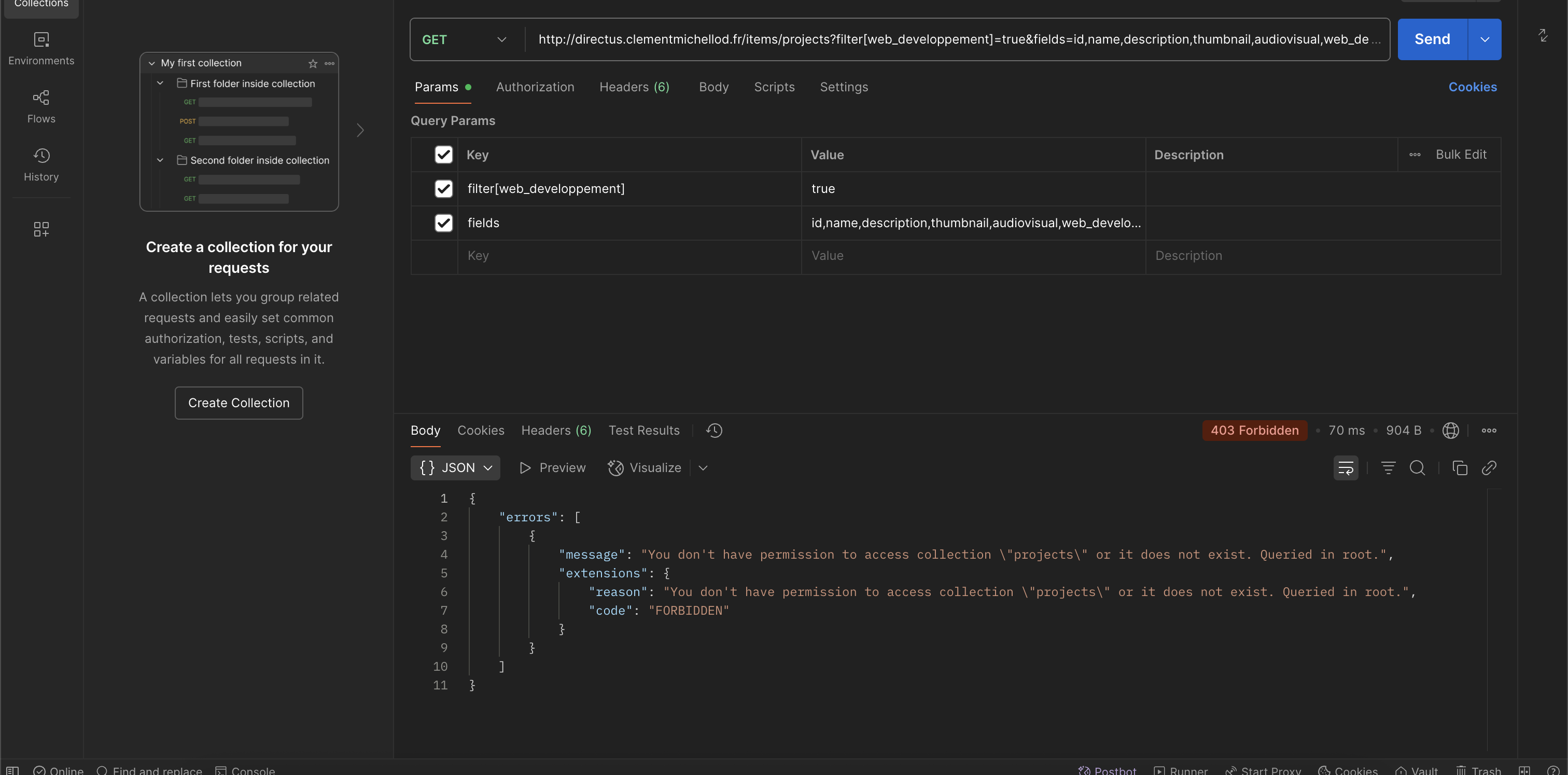The image size is (1568, 775).
Task: Open the JSON format dropdown
Action: tap(455, 467)
